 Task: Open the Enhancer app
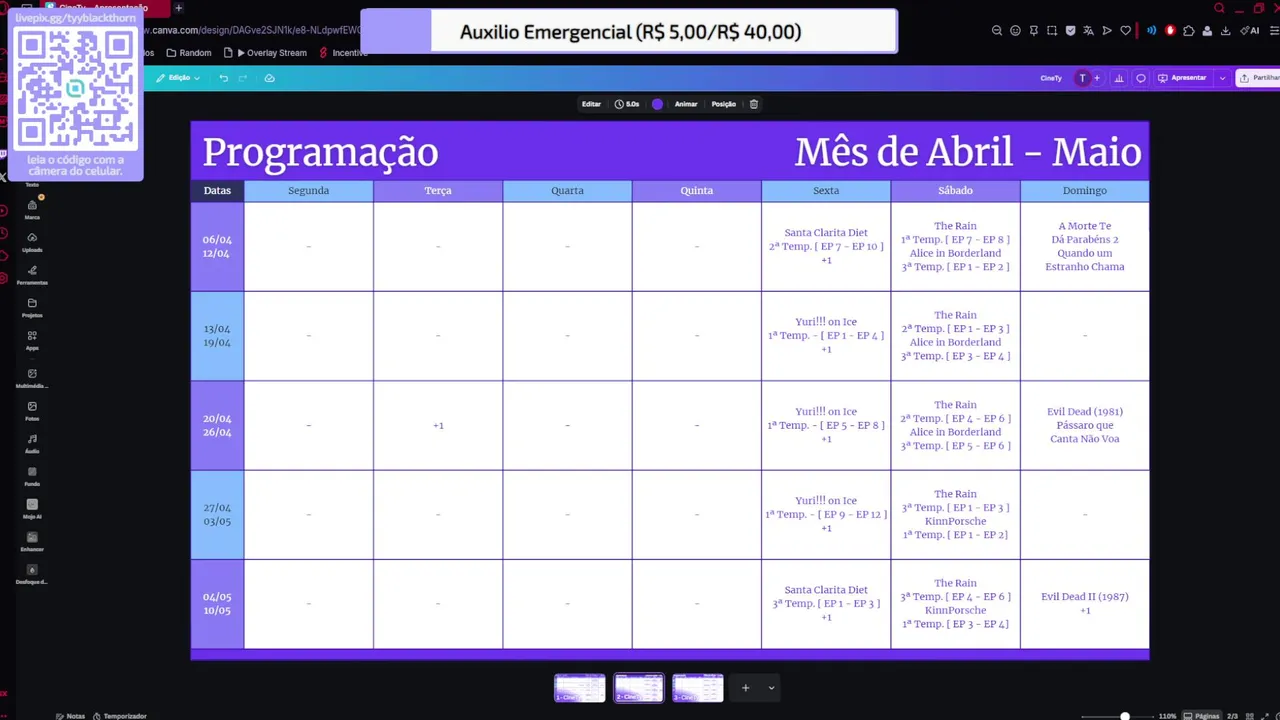tap(32, 541)
